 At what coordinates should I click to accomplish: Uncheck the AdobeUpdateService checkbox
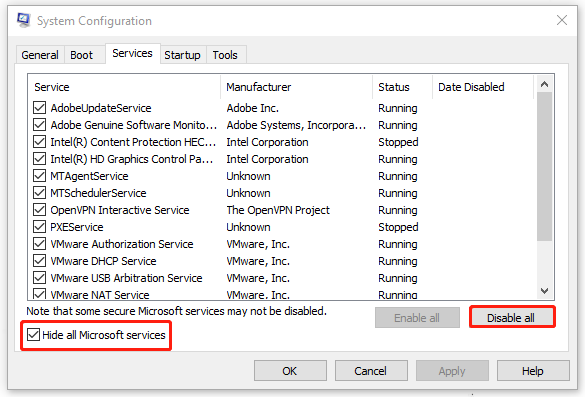pyautogui.click(x=40, y=108)
